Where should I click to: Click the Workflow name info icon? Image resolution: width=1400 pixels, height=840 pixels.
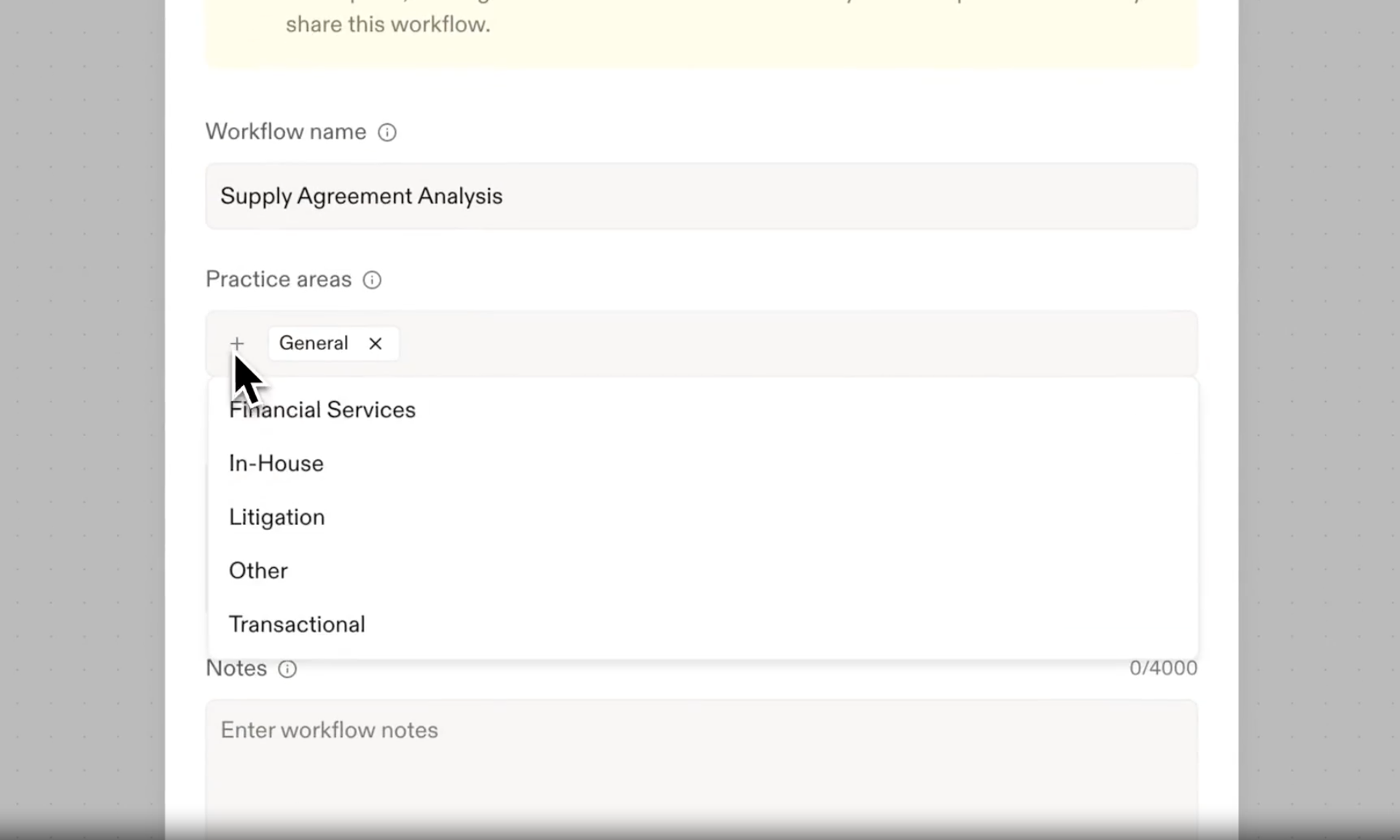click(386, 132)
